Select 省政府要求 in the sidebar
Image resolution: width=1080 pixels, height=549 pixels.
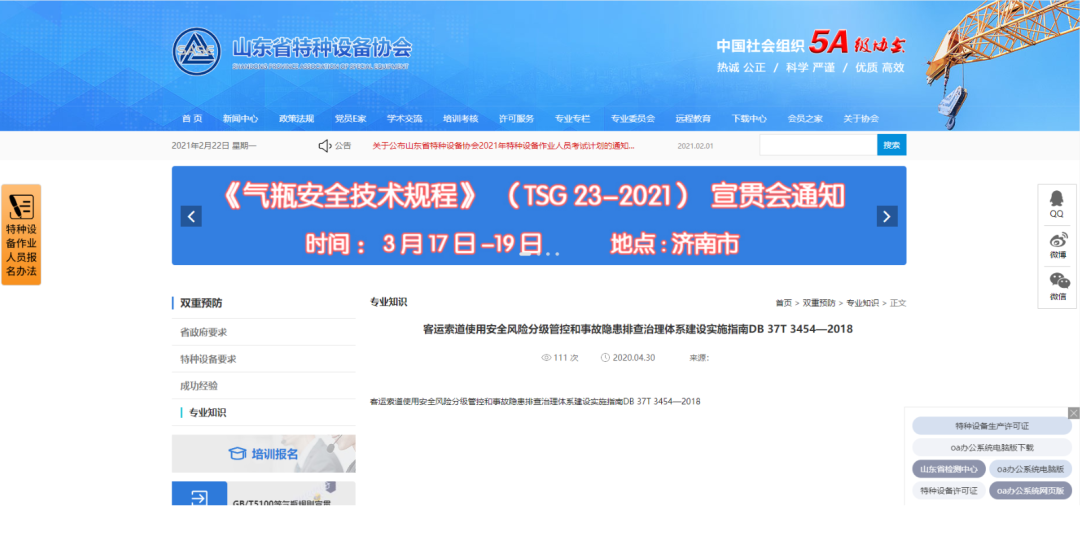coord(204,332)
